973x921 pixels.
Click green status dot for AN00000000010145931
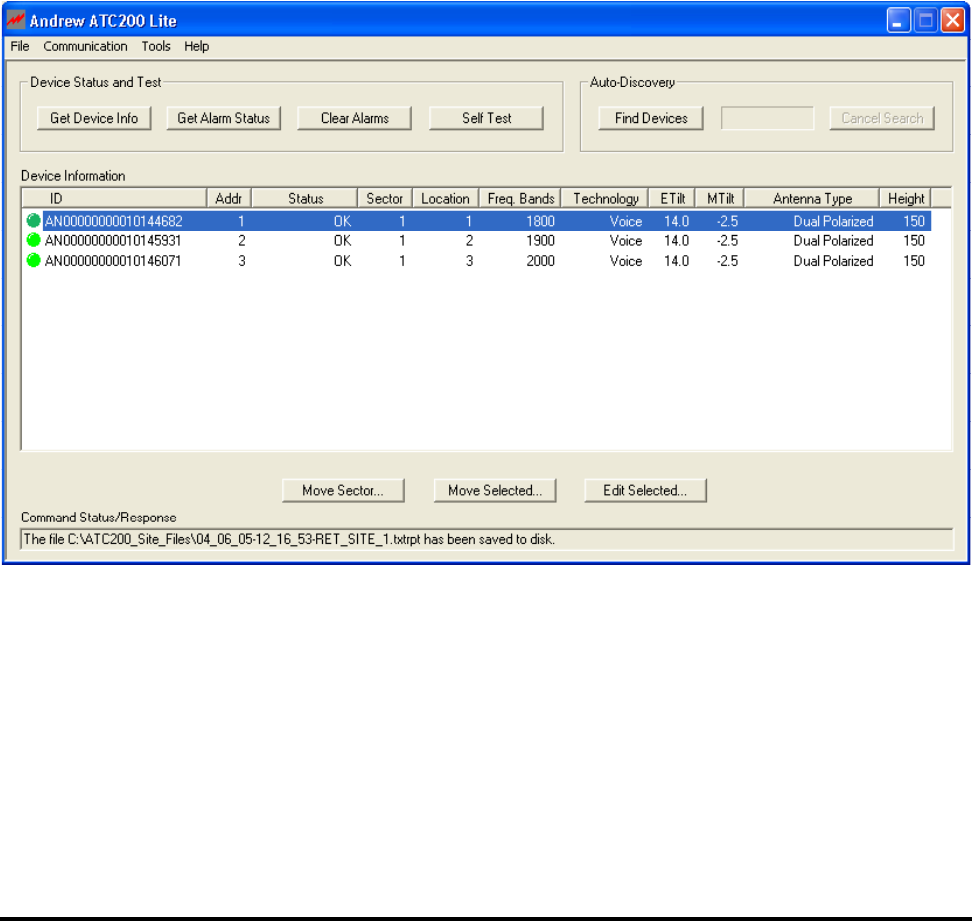[34, 240]
